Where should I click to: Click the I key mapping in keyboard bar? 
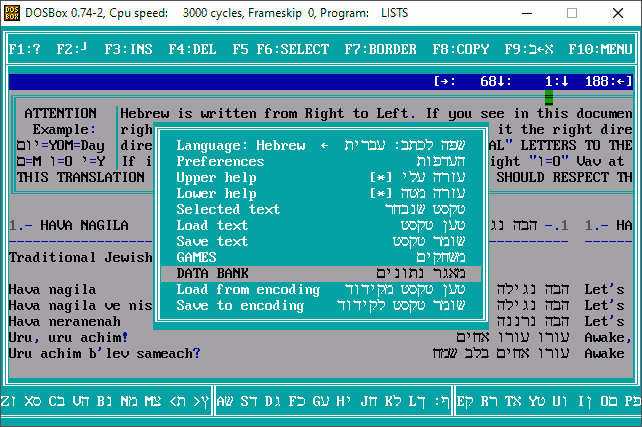[x=585, y=401]
